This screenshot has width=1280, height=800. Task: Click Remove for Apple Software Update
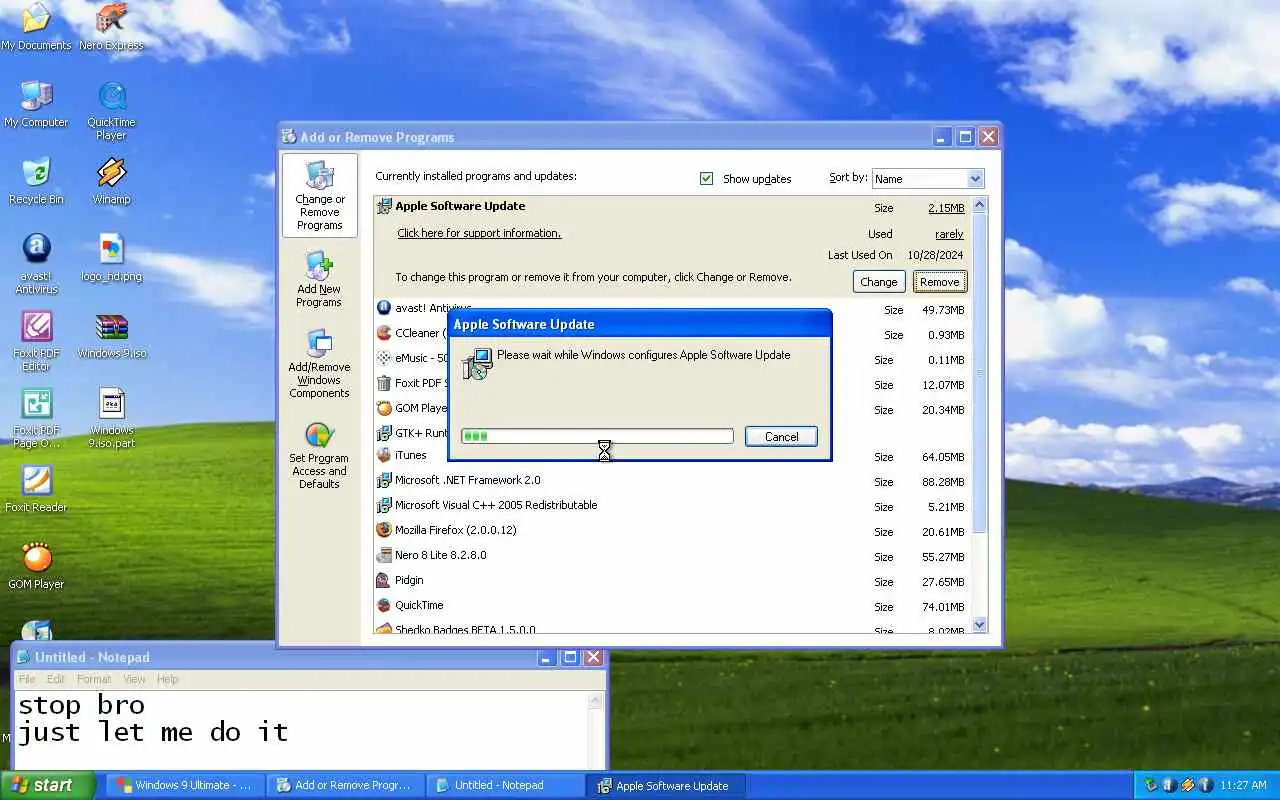click(940, 282)
